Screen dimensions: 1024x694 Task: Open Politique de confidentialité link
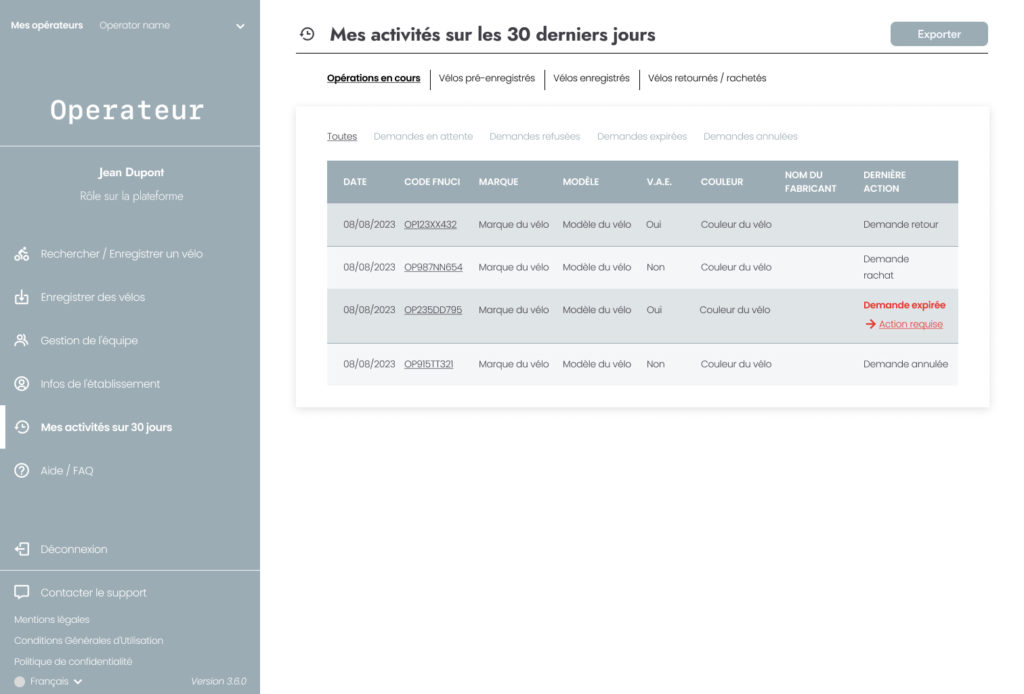(x=73, y=661)
